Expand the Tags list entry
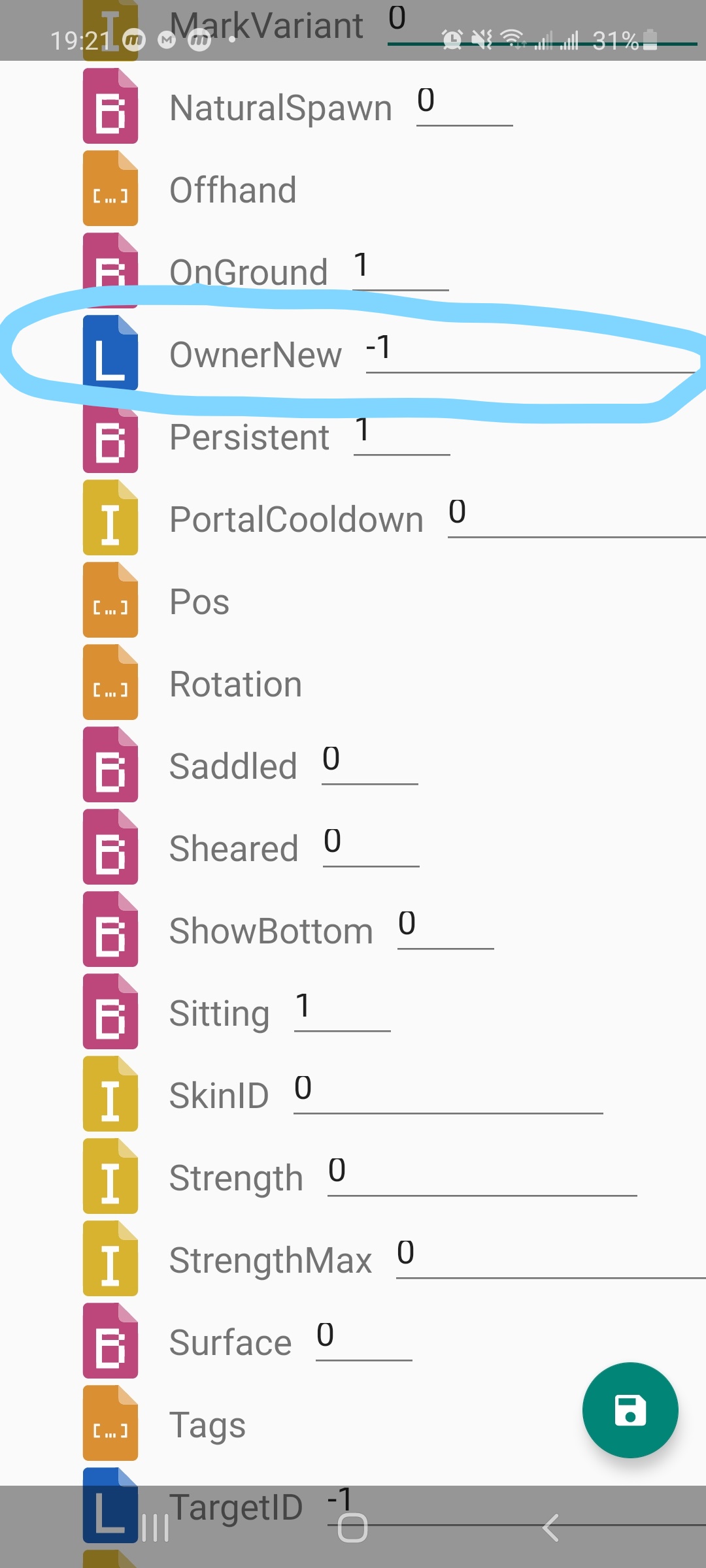This screenshot has width=706, height=1568. [207, 1425]
